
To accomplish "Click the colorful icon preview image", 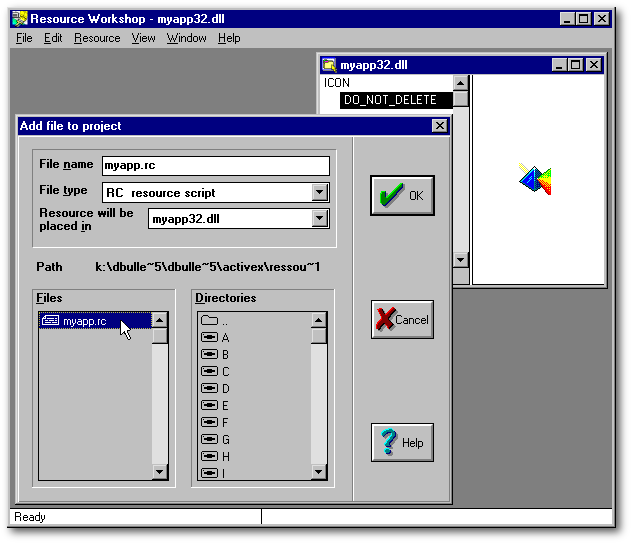I will tap(537, 179).
